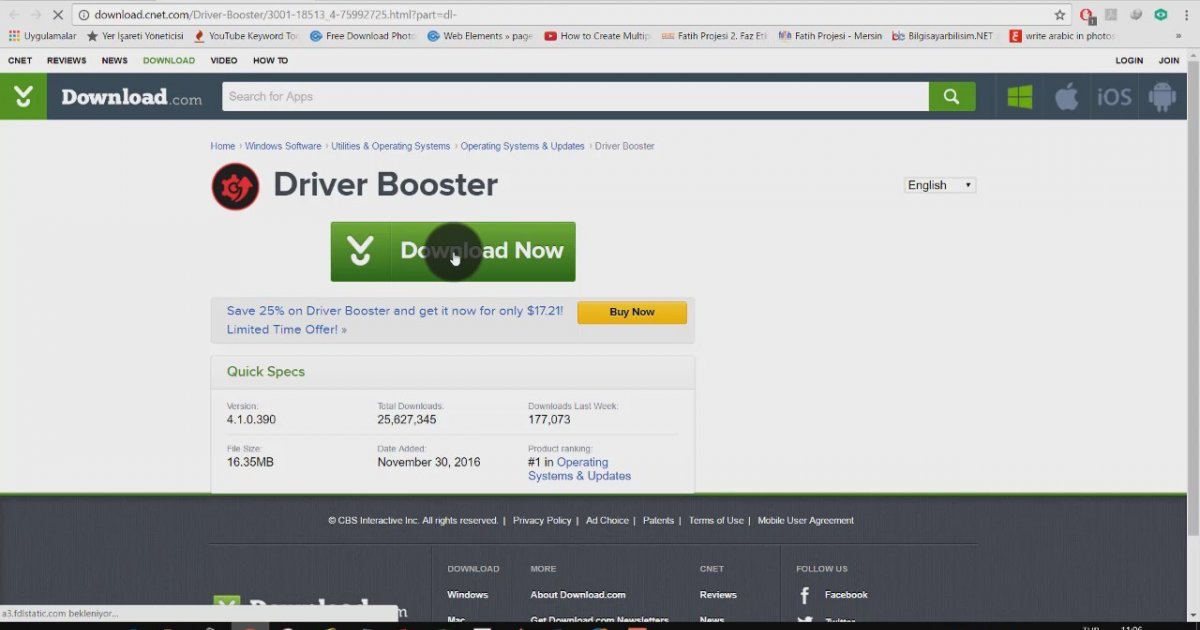Screen dimensions: 1200x630
Task: Open the Fatih Projesi 2. Faz bookmark
Action: 714,36
